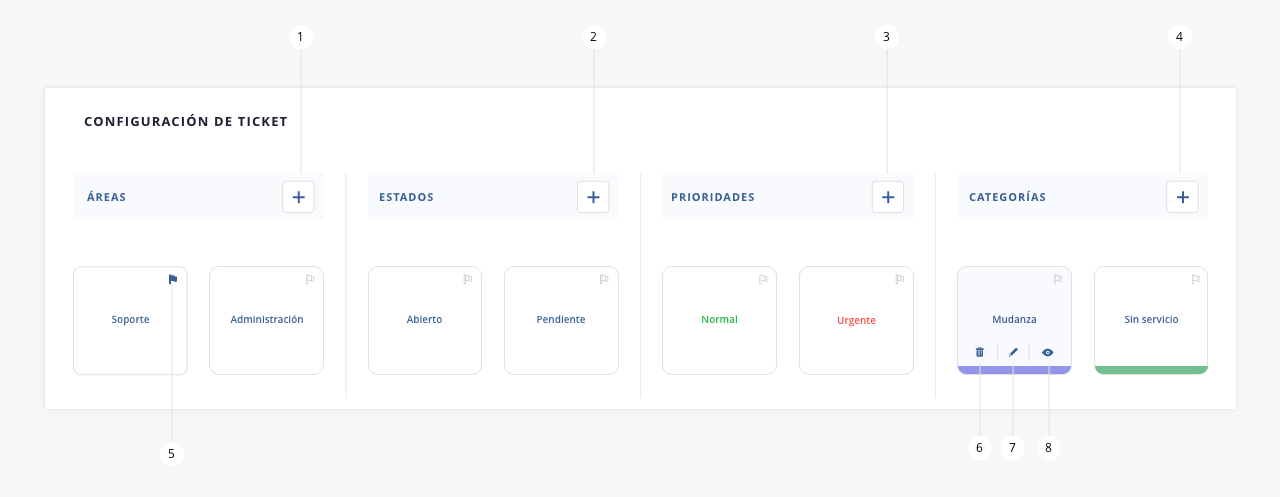Select the Soporte area card
The height and width of the screenshot is (497, 1280).
[x=130, y=320]
